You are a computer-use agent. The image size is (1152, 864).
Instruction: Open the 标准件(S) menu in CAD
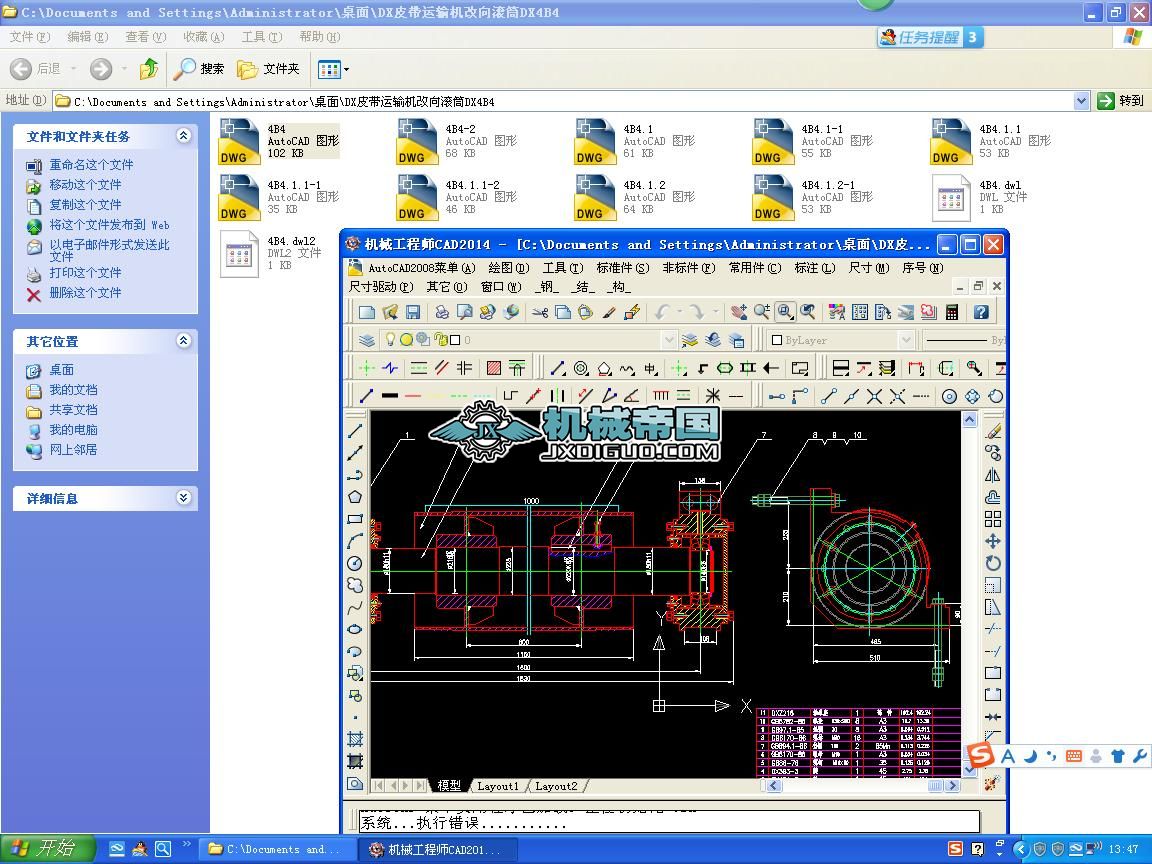(622, 268)
